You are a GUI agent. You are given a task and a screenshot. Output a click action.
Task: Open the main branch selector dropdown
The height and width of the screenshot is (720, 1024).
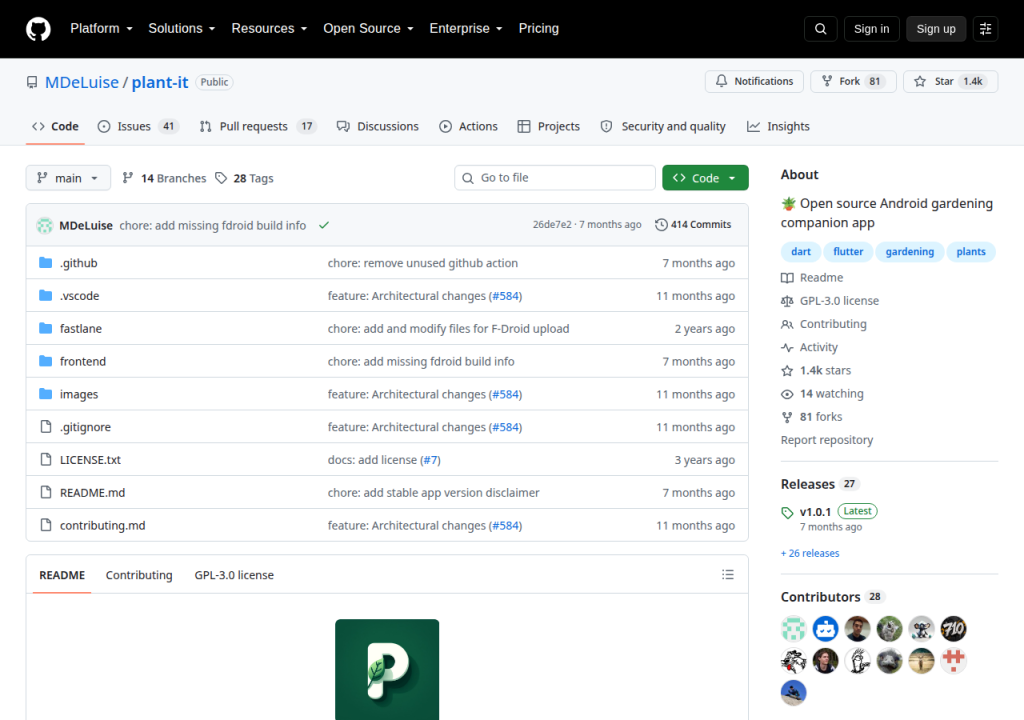coord(68,178)
